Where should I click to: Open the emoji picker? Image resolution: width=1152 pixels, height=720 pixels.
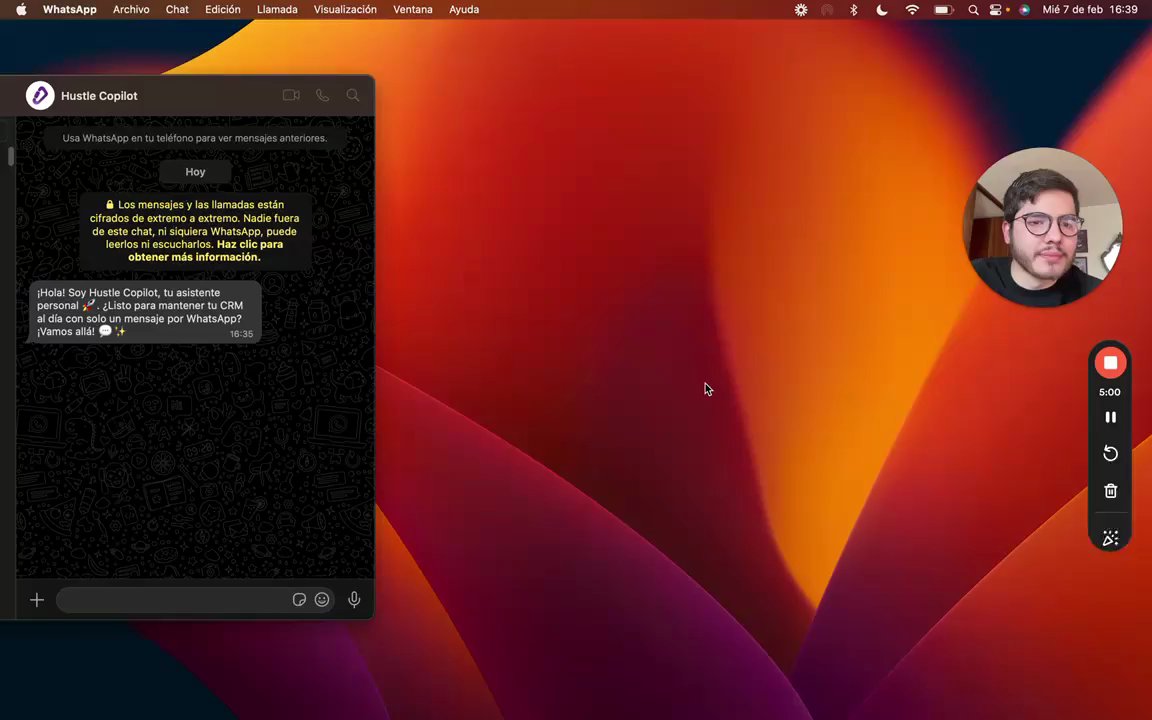click(x=322, y=600)
